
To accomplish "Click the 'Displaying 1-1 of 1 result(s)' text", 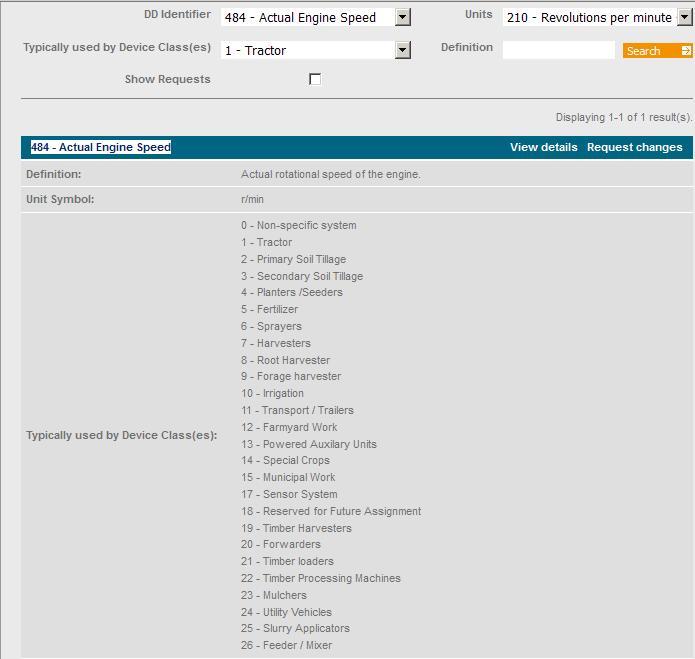I will (x=623, y=117).
